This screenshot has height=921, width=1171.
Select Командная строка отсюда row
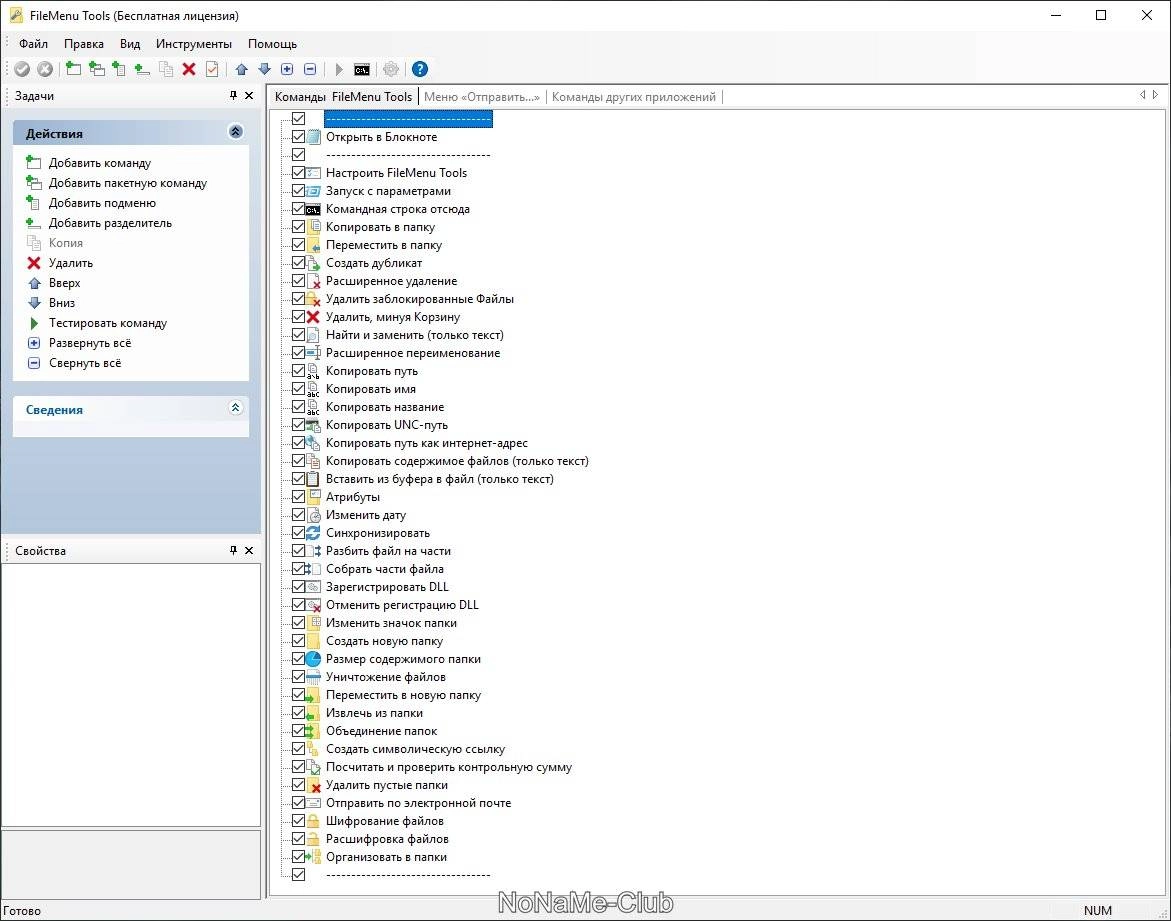[x=397, y=209]
